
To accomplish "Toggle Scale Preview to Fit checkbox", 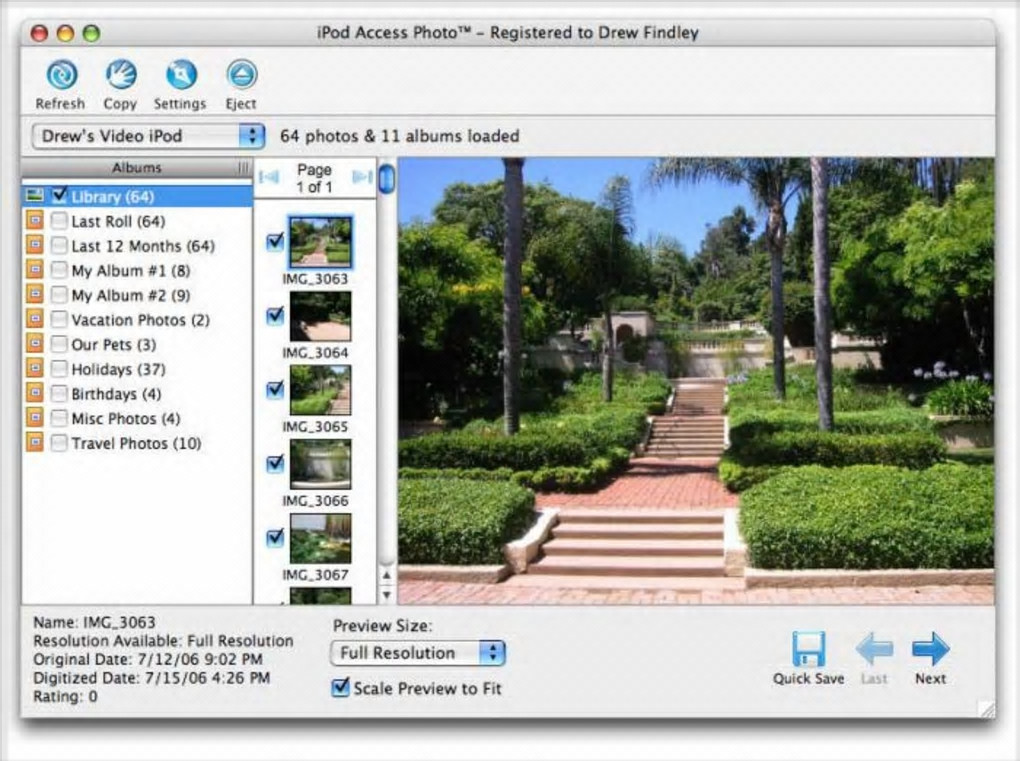I will pos(340,688).
